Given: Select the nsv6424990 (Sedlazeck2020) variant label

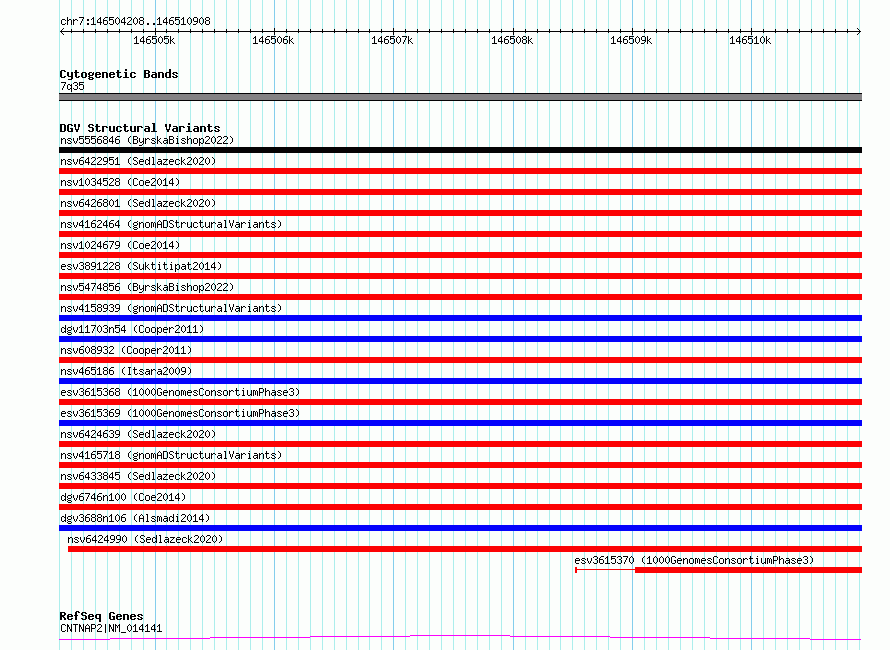Looking at the screenshot, I should click(145, 539).
